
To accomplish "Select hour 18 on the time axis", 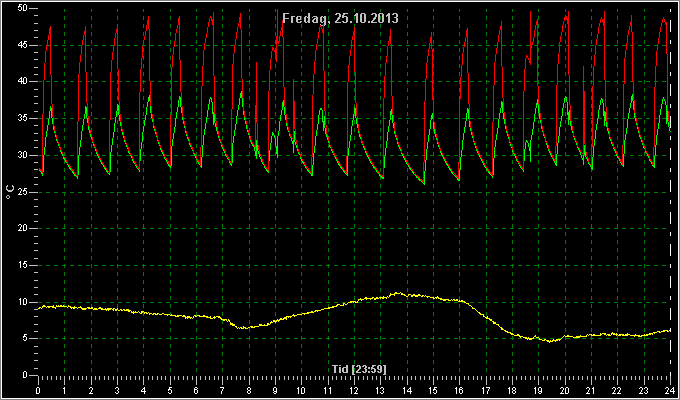I will click(512, 391).
